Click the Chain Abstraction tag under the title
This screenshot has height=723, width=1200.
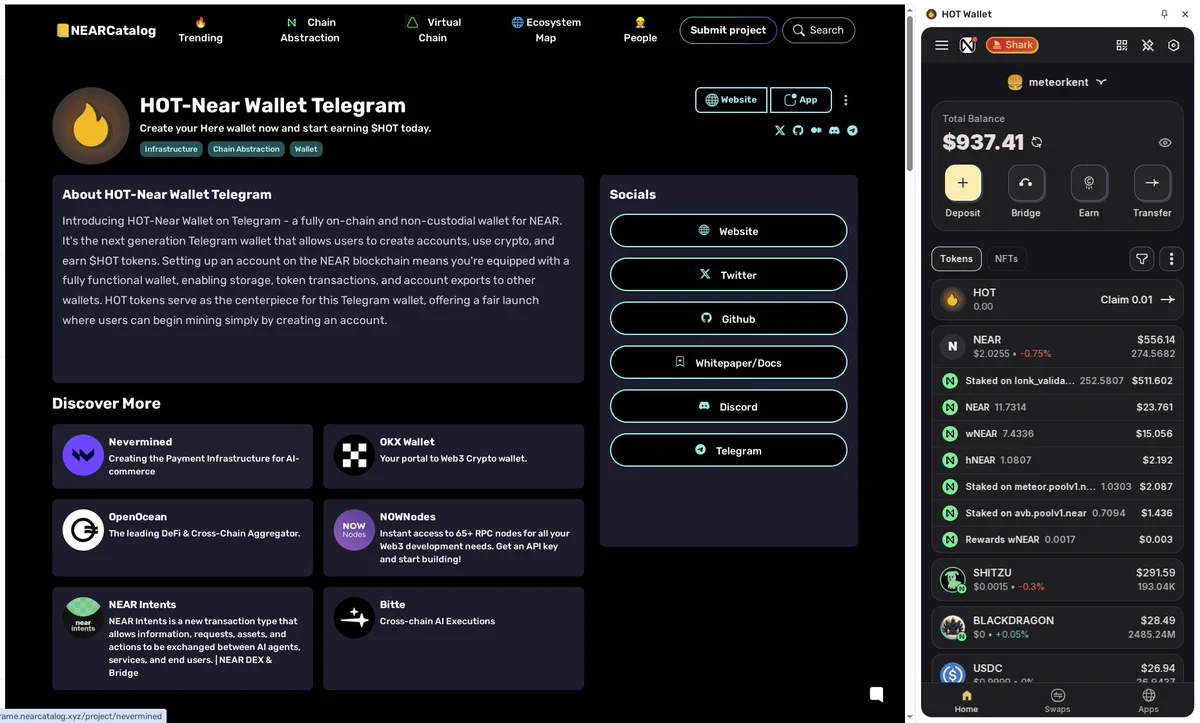246,149
